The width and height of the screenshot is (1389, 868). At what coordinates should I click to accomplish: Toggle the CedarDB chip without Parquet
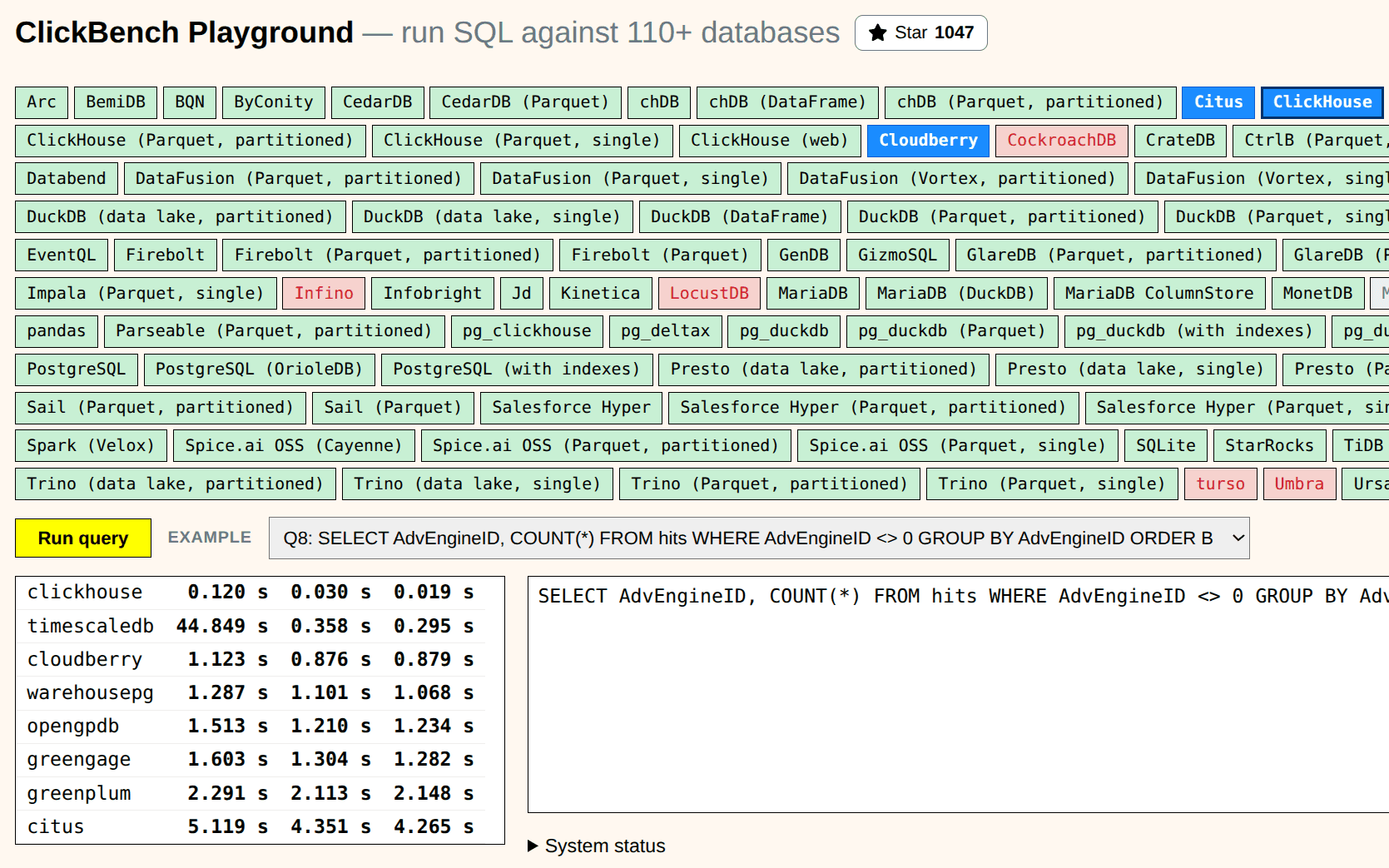(x=378, y=102)
